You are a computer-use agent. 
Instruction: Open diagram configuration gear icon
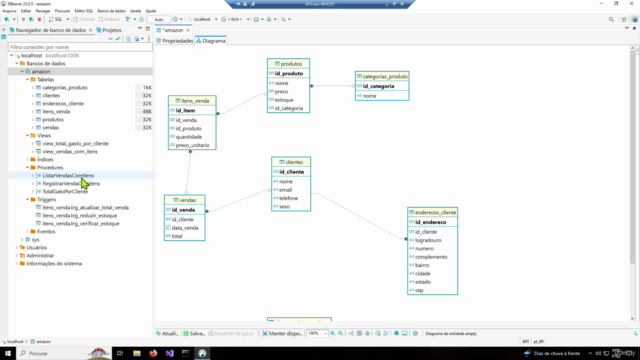[415, 333]
